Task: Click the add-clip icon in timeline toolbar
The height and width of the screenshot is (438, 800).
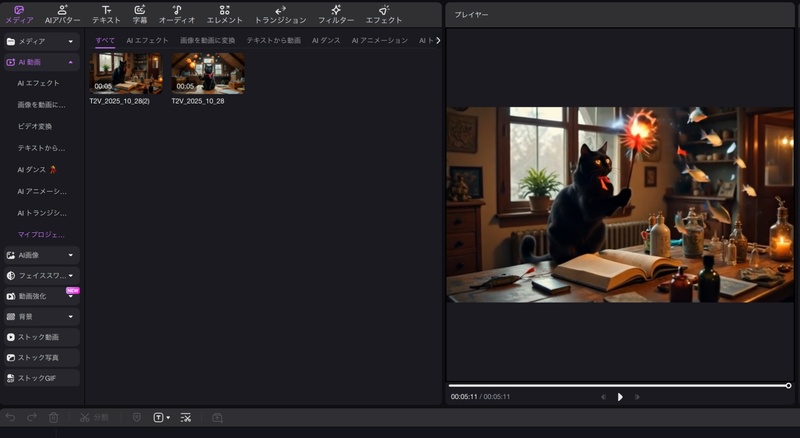Action: [x=217, y=418]
